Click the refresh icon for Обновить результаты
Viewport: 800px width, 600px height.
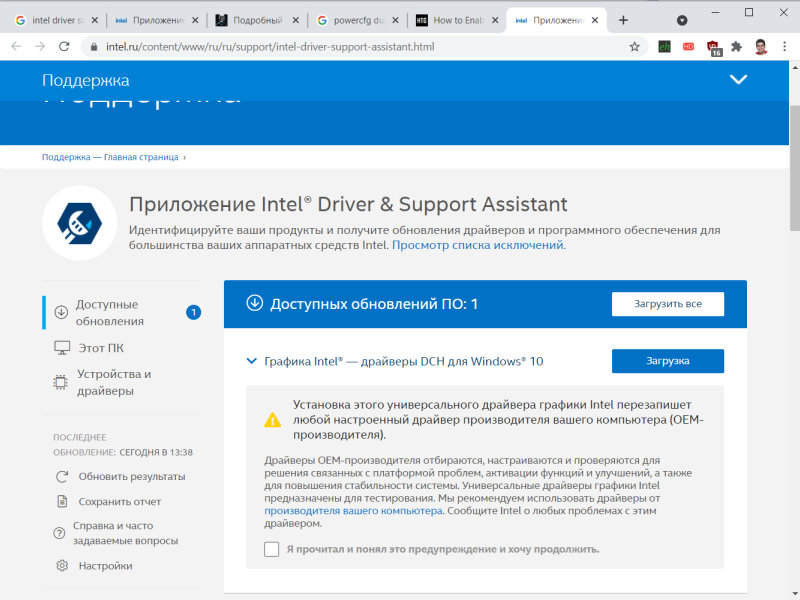pos(62,477)
